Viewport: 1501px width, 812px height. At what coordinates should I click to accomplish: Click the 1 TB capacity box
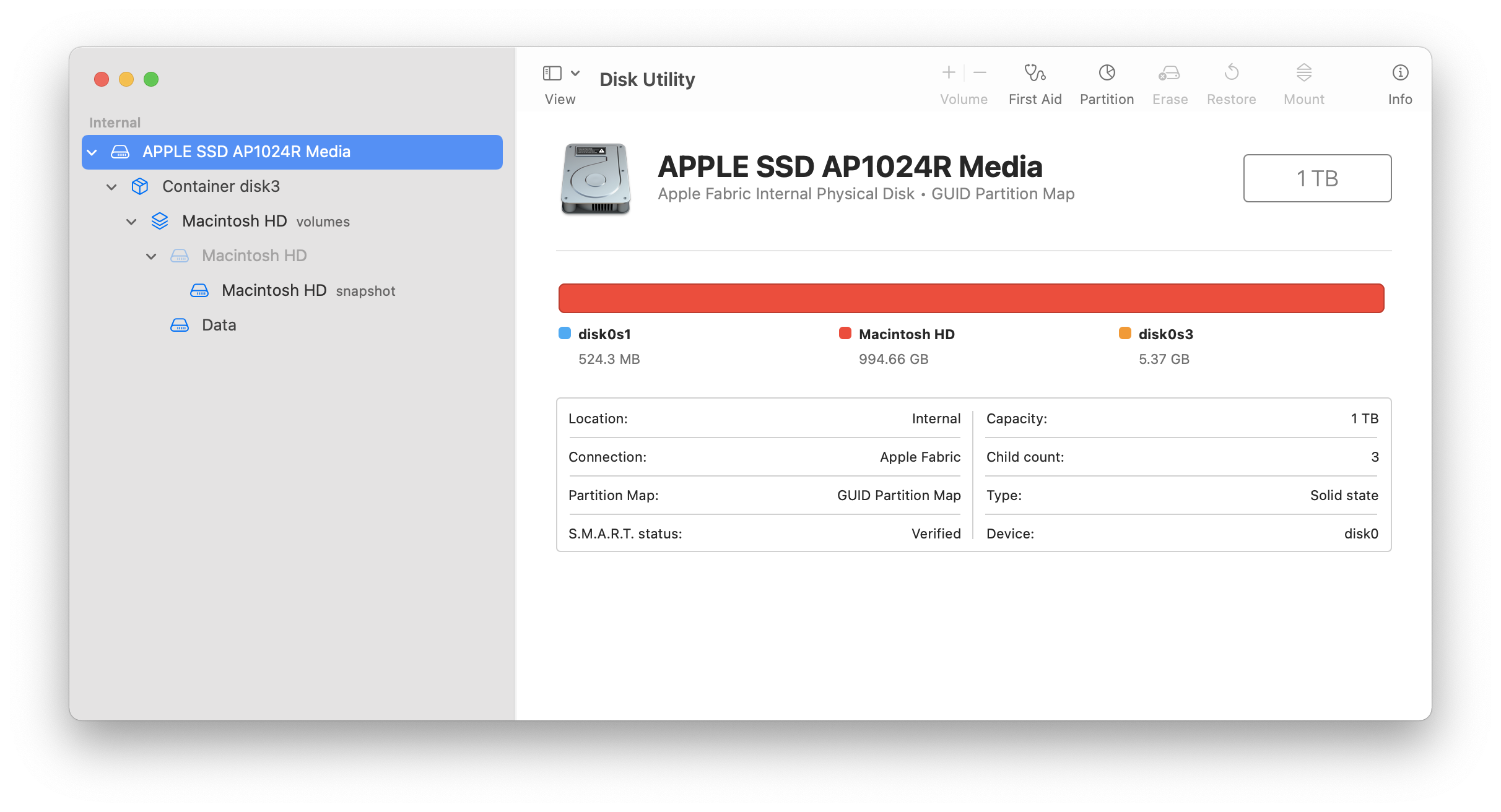[x=1317, y=178]
